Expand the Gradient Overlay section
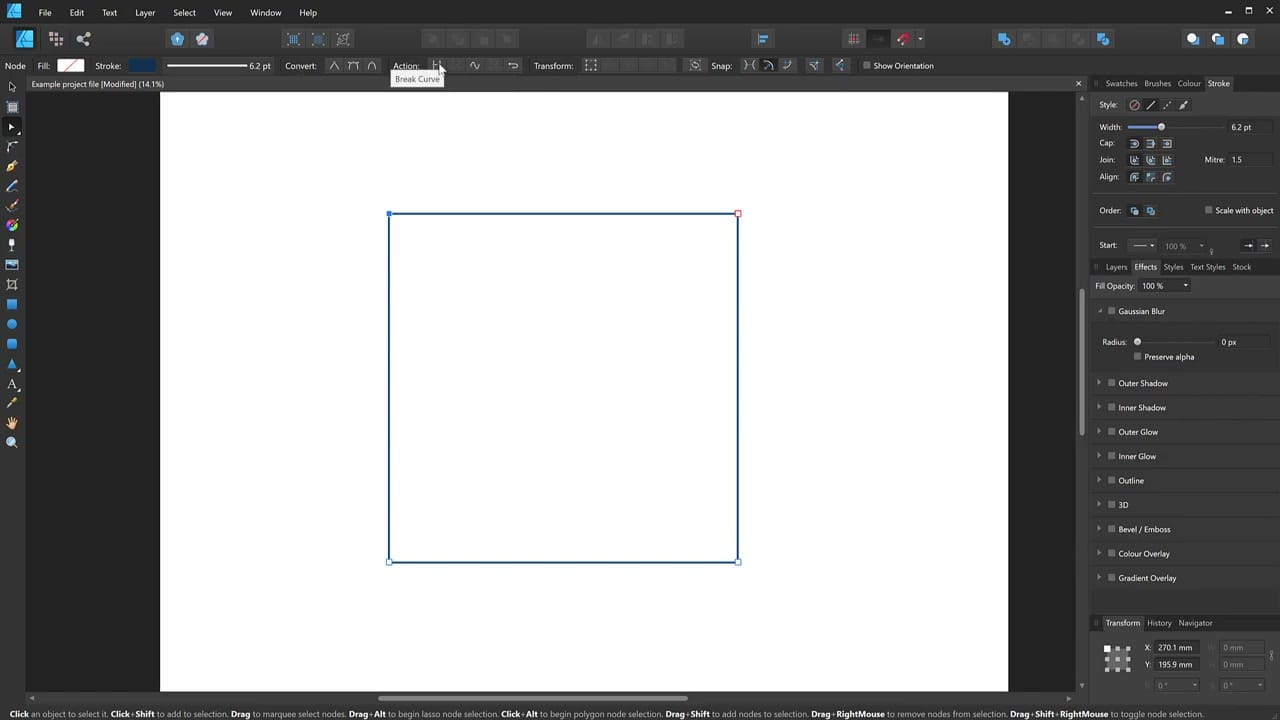The image size is (1280, 720). (1099, 578)
